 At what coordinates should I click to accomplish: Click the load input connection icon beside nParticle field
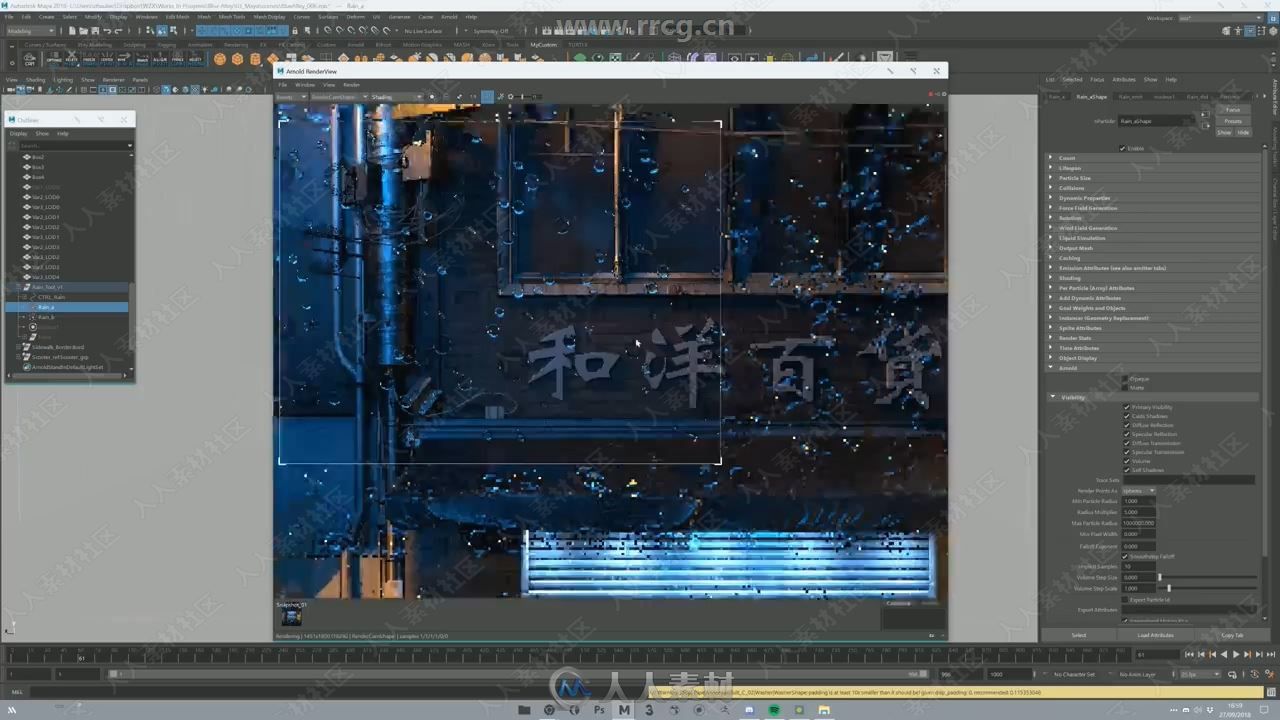[x=1205, y=114]
